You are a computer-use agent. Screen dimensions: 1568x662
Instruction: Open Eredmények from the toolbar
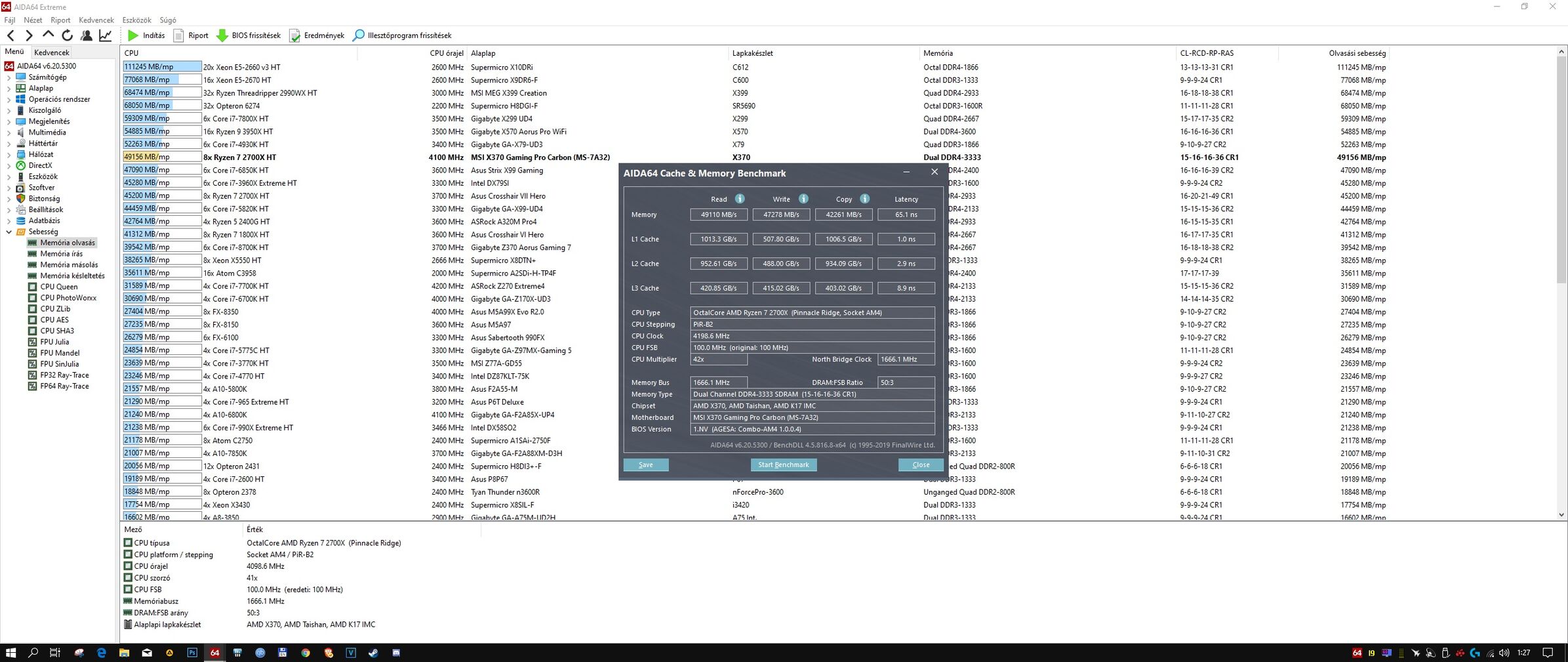tap(317, 35)
